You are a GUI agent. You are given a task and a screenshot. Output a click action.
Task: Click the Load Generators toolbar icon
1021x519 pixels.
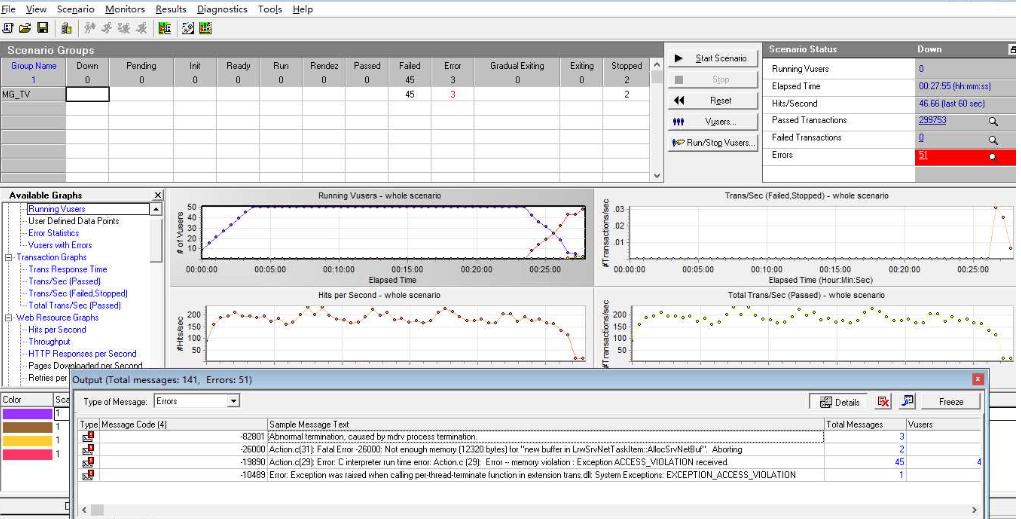[67, 28]
